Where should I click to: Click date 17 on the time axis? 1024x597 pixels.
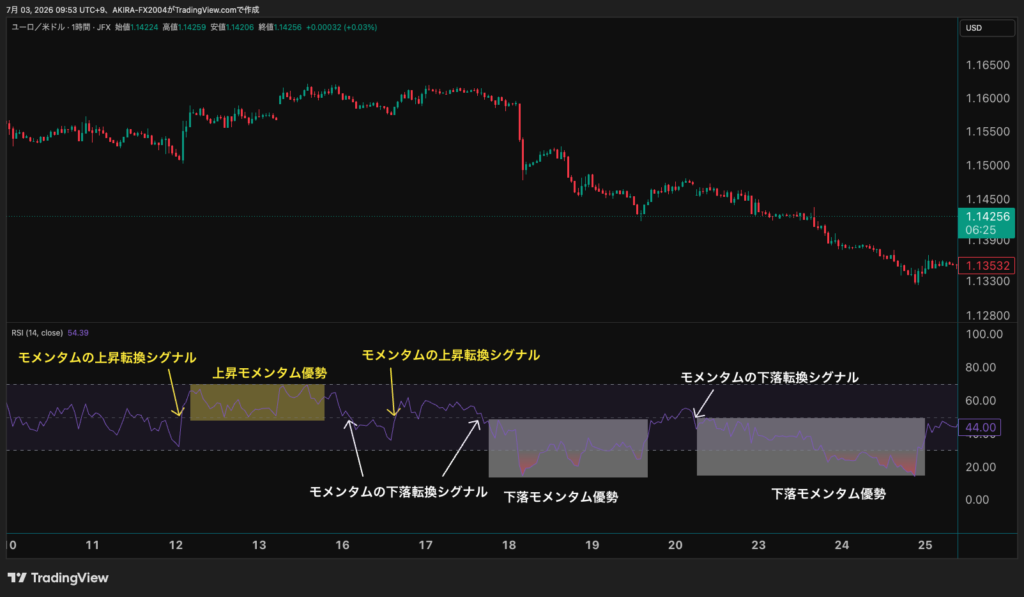click(425, 545)
